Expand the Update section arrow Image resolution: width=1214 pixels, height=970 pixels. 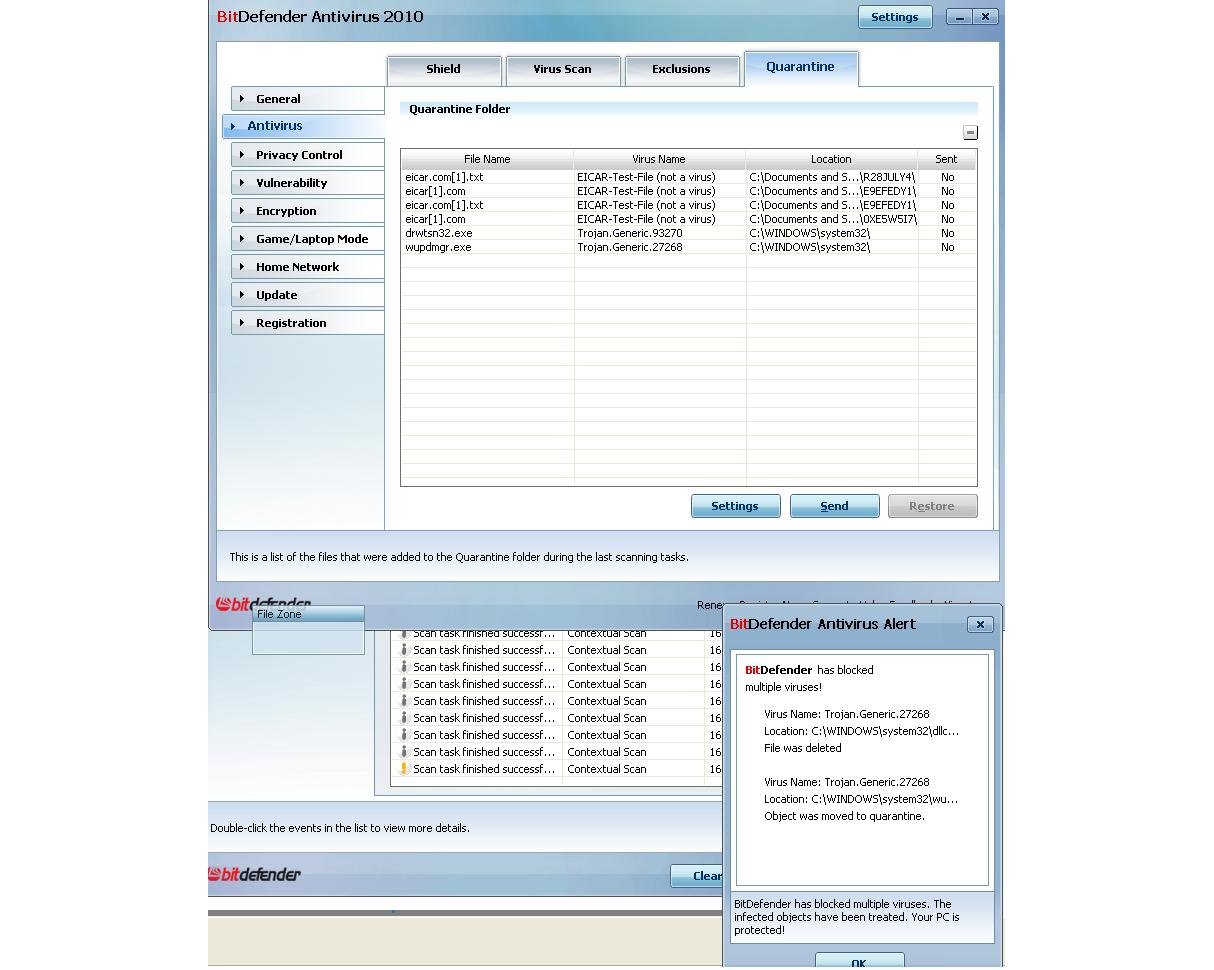pos(242,295)
